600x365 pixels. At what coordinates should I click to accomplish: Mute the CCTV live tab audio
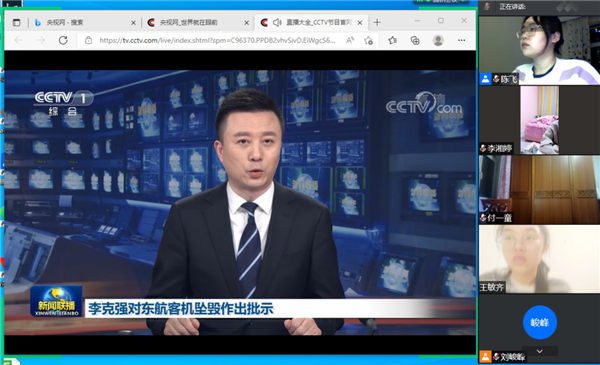pos(277,23)
